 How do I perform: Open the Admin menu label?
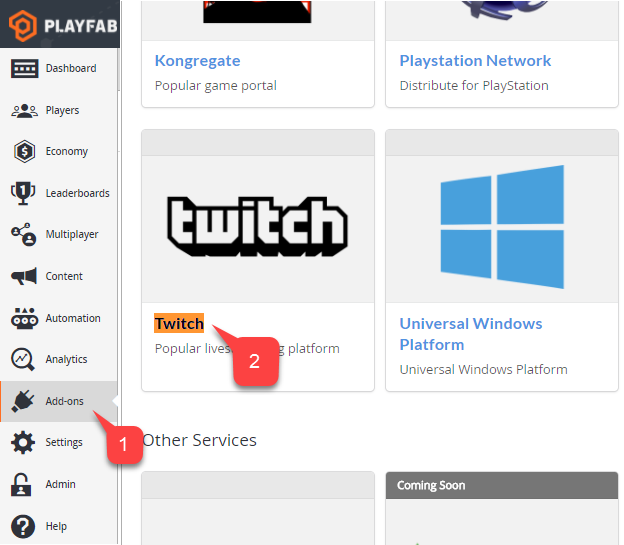[60, 484]
